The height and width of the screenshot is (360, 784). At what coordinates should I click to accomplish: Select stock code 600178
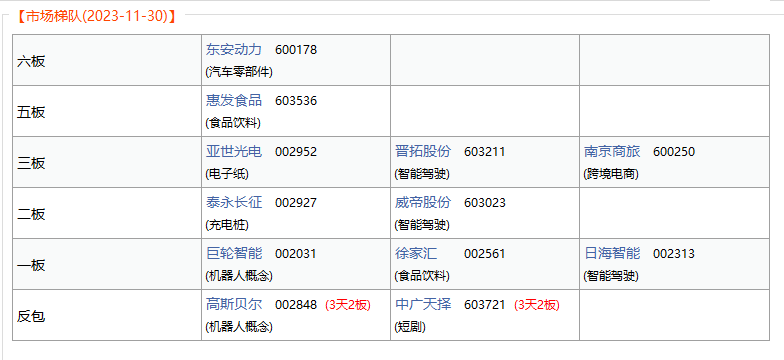(x=296, y=50)
